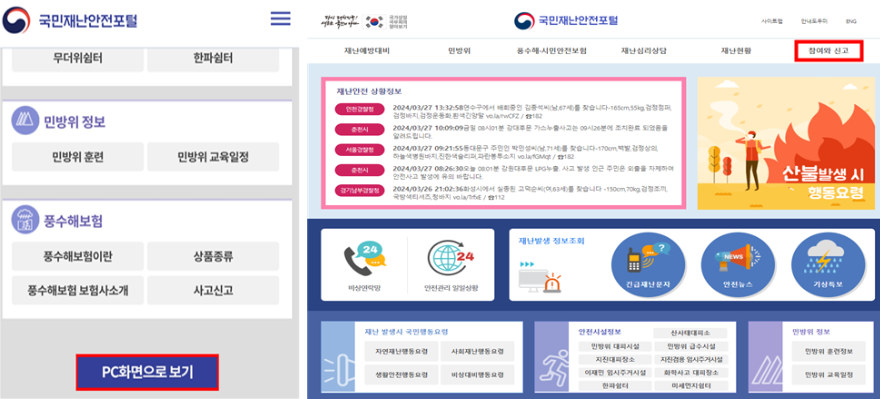This screenshot has width=880, height=399.
Task: Tap the 풍수해보험이란 button
Action: (78, 256)
